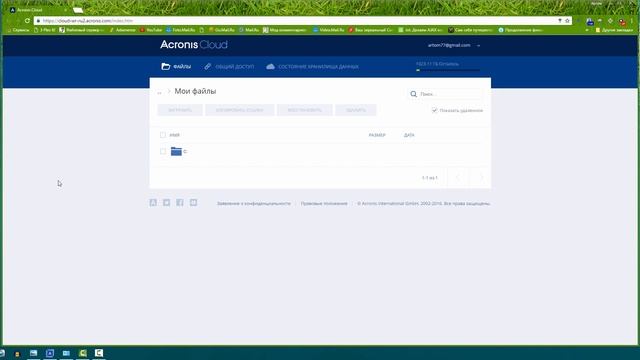Click the Acronis Cloud logo
The image size is (640, 360).
click(x=194, y=44)
